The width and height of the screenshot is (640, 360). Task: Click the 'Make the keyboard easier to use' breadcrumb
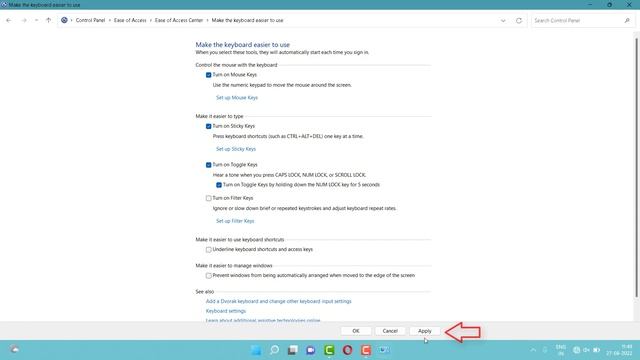click(x=247, y=20)
